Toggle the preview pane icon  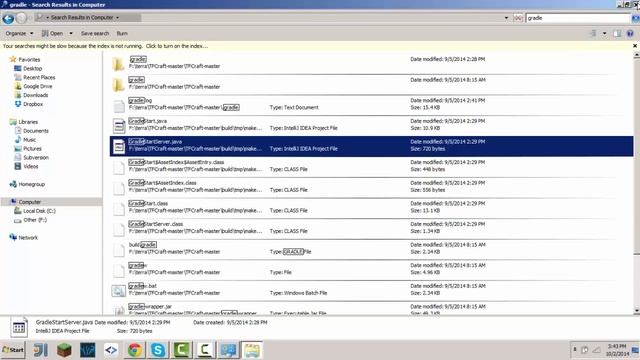pos(617,33)
